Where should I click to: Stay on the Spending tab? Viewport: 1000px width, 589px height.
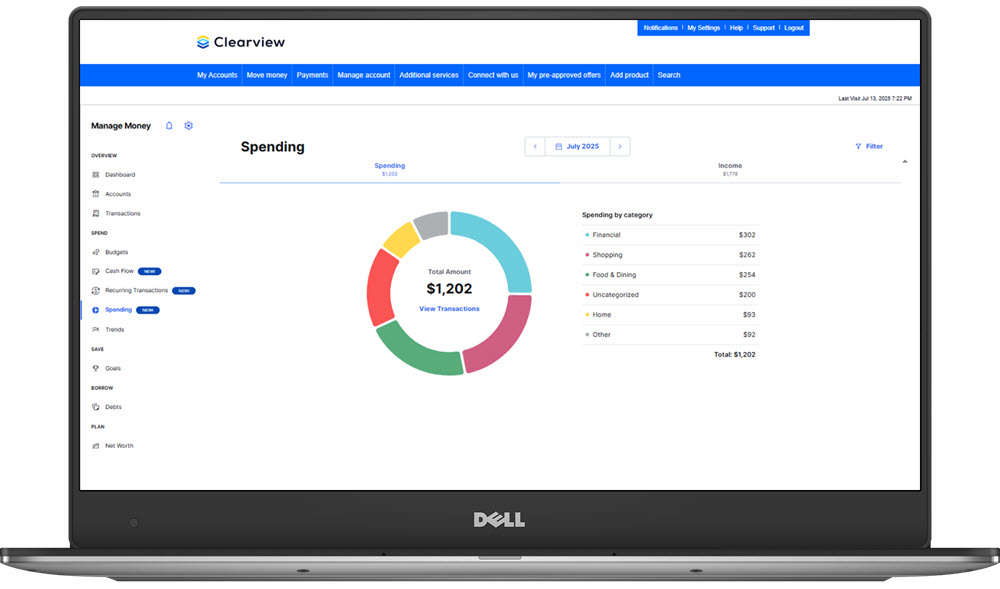point(389,166)
